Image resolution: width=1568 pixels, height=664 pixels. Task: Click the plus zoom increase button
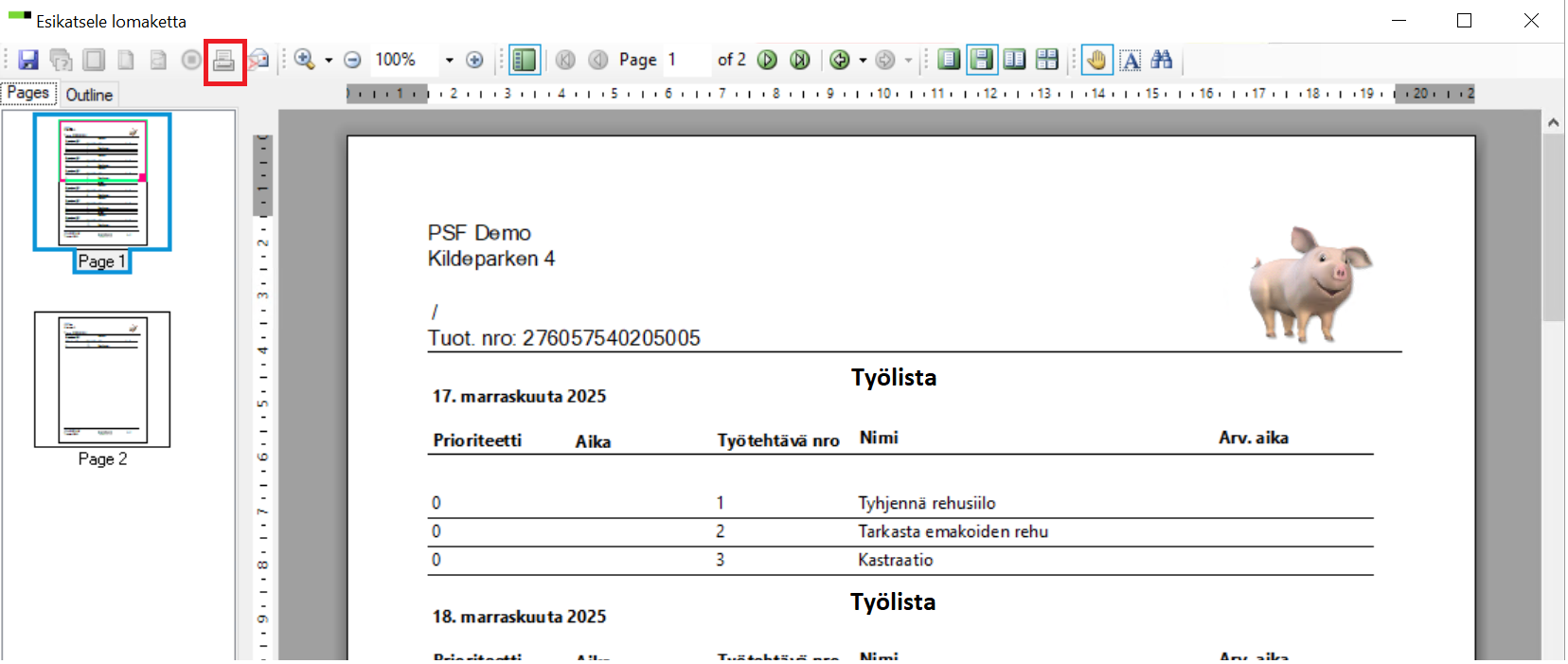tap(474, 60)
